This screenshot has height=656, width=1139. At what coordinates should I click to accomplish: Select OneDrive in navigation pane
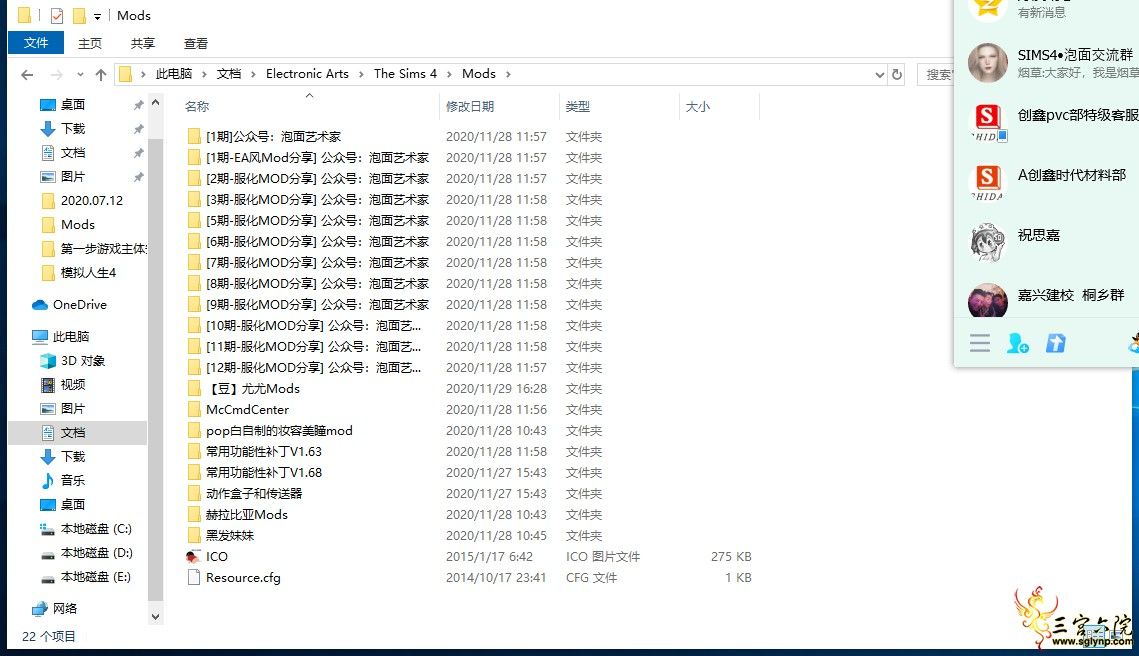79,304
